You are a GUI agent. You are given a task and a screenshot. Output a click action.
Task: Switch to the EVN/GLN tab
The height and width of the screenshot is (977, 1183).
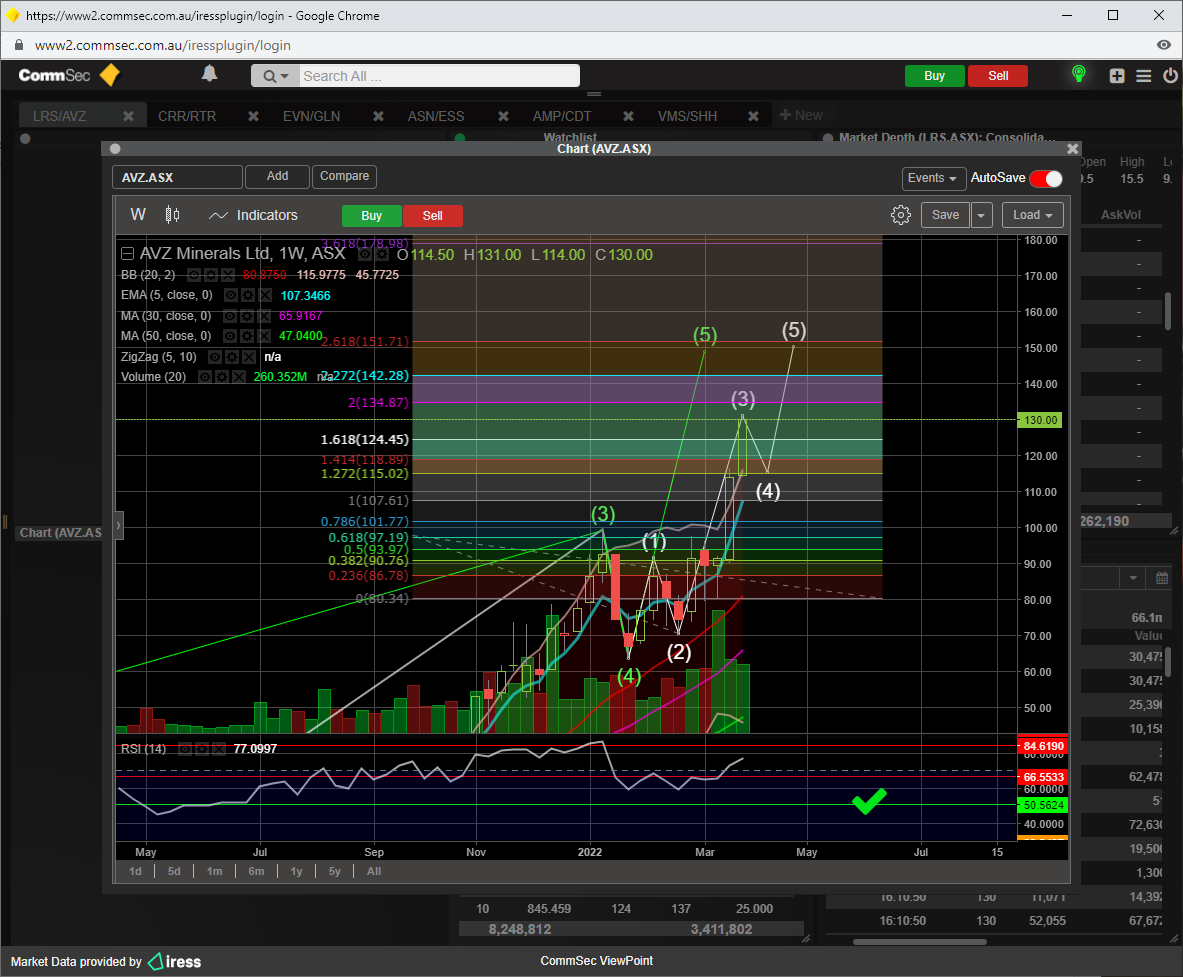[311, 116]
